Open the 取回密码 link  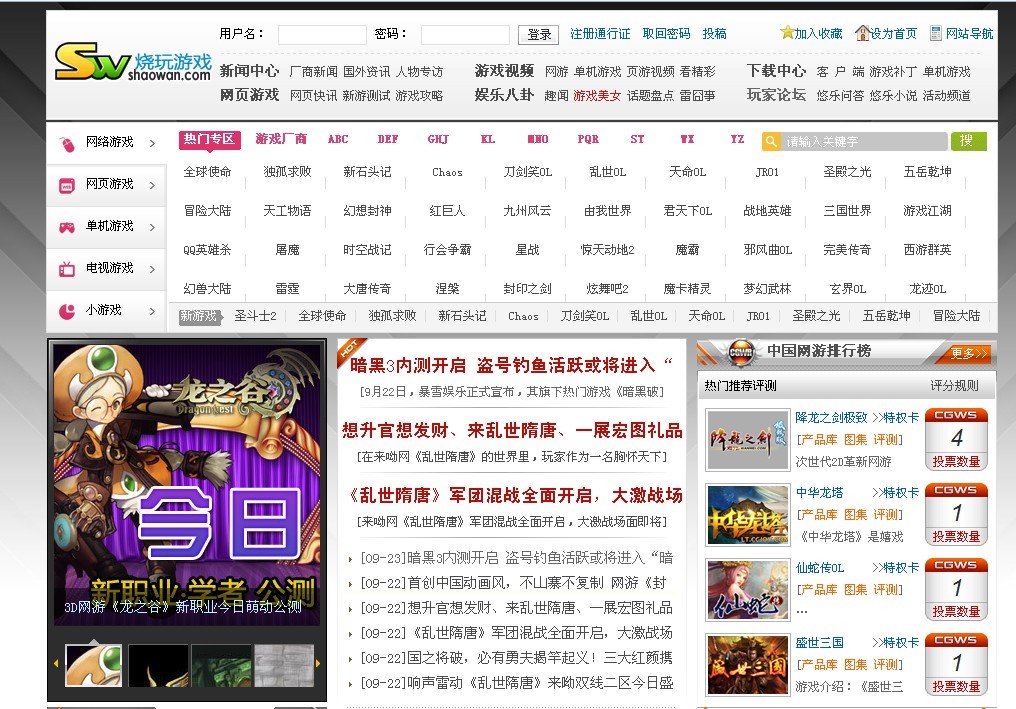[x=666, y=34]
